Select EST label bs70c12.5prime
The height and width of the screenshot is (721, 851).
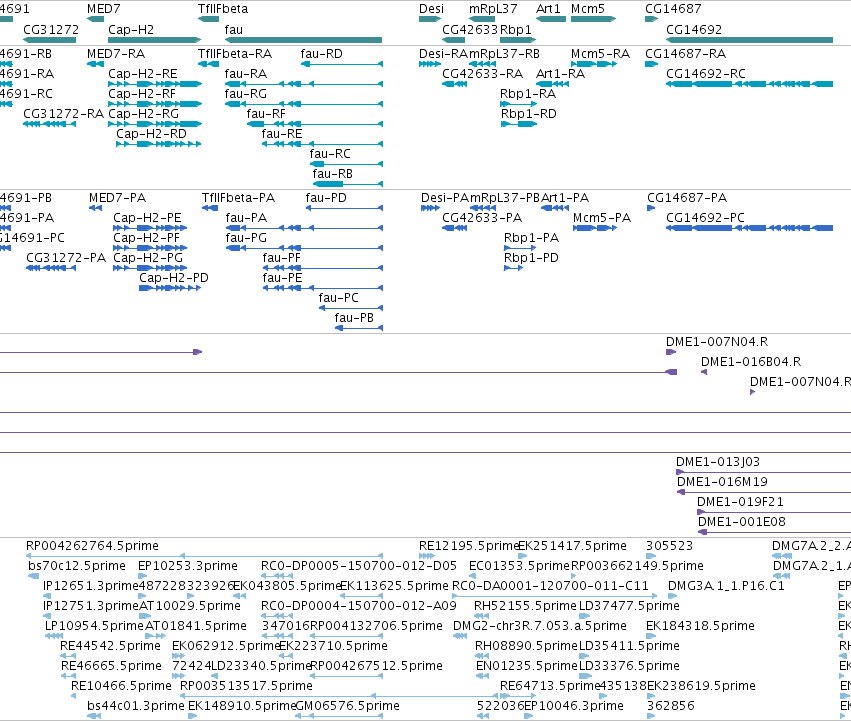(77, 566)
